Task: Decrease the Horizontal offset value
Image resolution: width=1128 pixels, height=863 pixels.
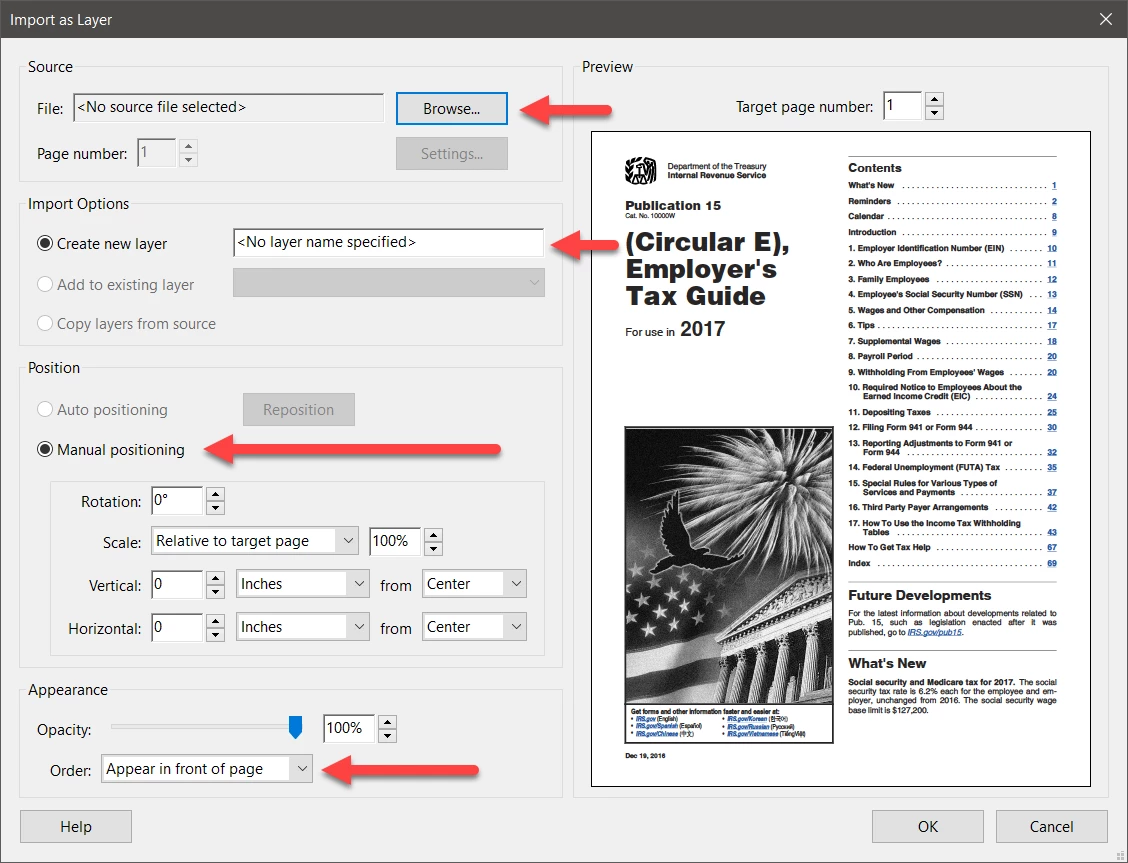Action: (x=216, y=634)
